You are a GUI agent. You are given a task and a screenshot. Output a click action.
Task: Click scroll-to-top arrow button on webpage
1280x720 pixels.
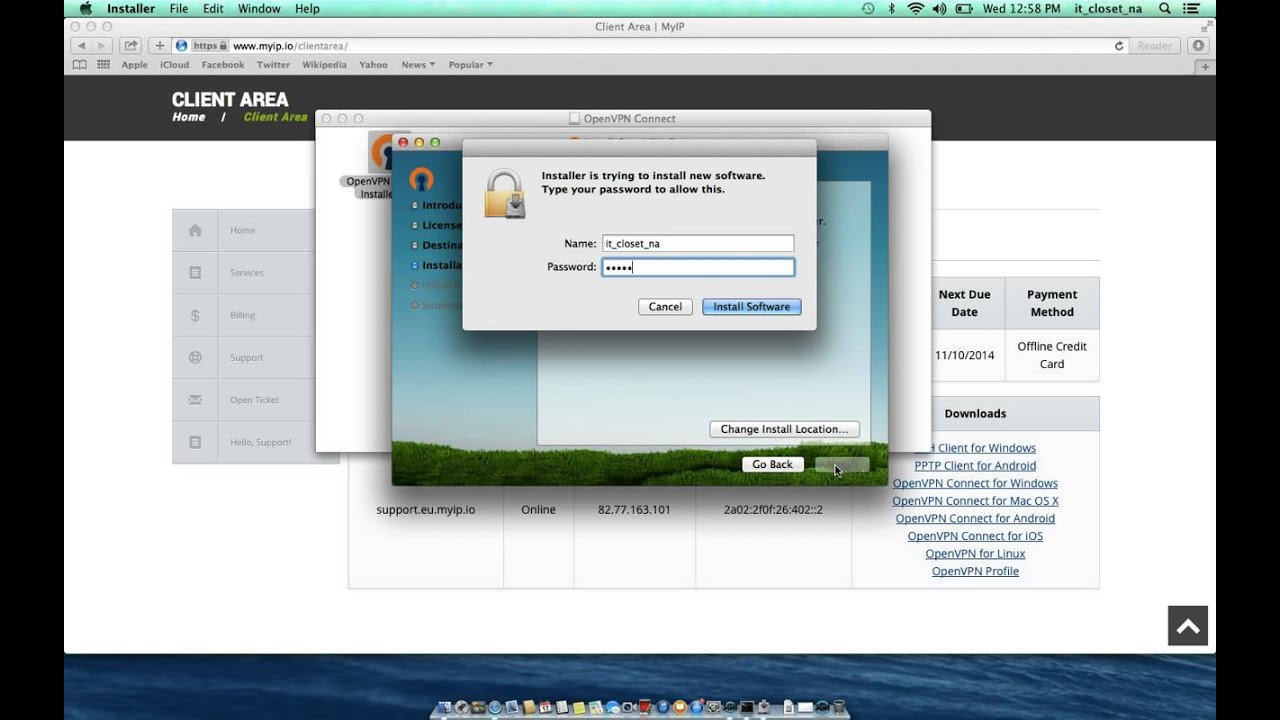[1188, 626]
